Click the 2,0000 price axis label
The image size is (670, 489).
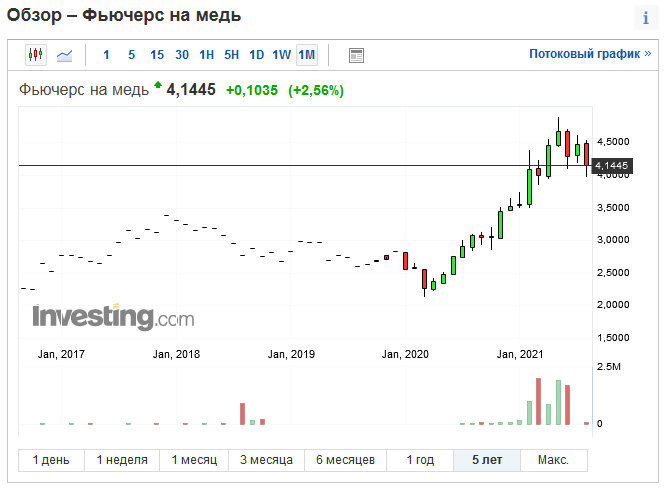[x=613, y=305]
